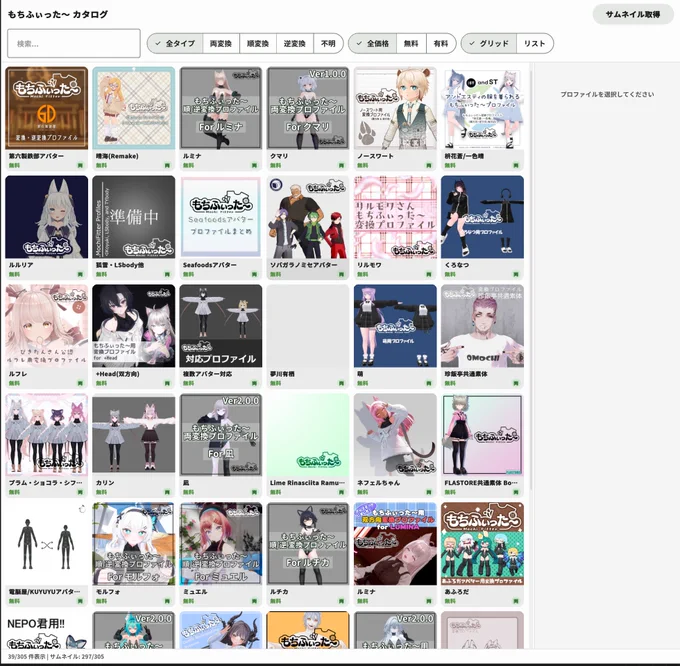Click the 無料 label on モルフォ card

(x=101, y=601)
